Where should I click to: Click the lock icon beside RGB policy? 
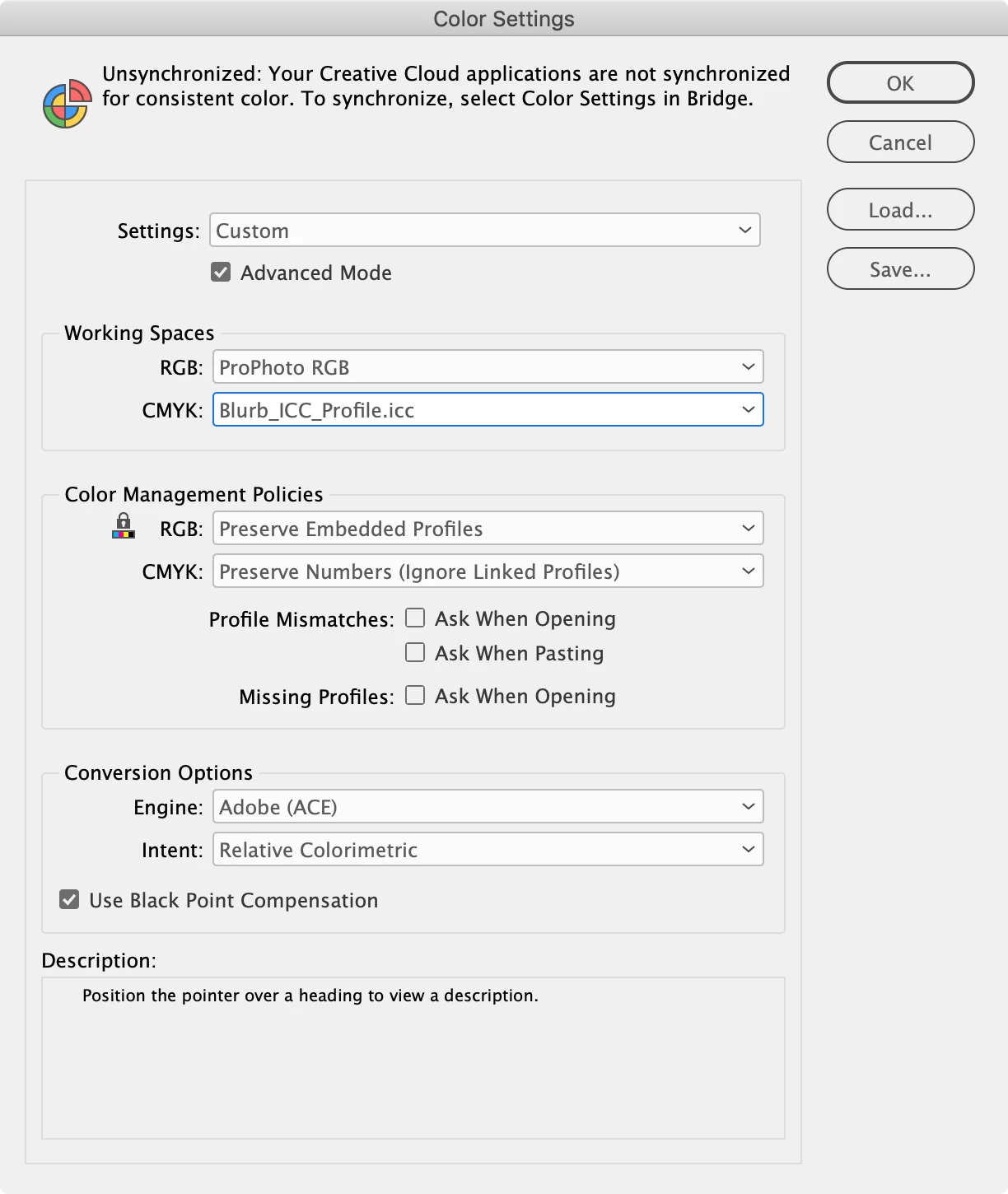124,525
